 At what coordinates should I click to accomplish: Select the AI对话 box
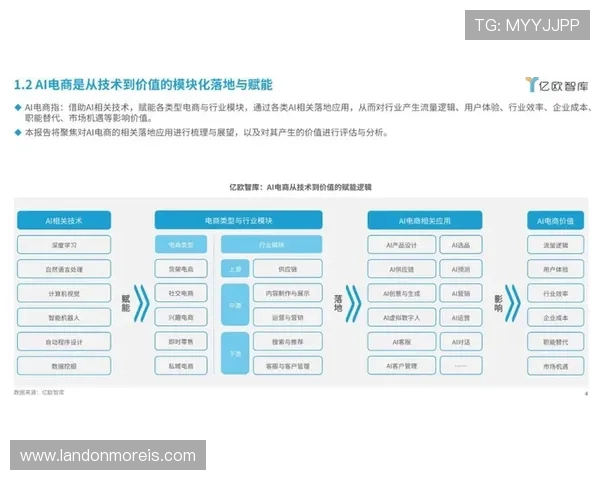click(461, 342)
